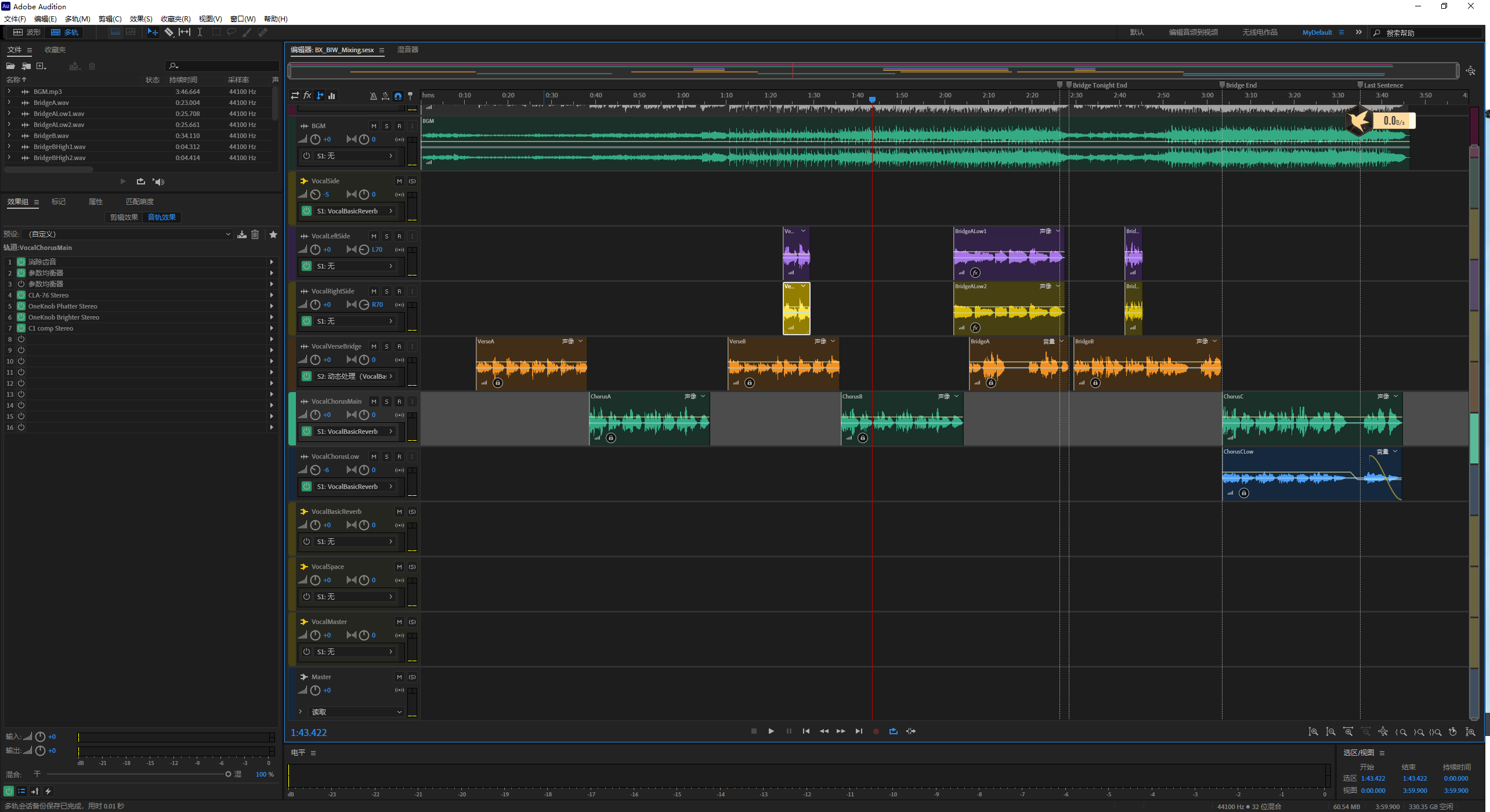Toggle power of CLA-76 Stereo effect
Image resolution: width=1490 pixels, height=812 pixels.
pyautogui.click(x=21, y=295)
